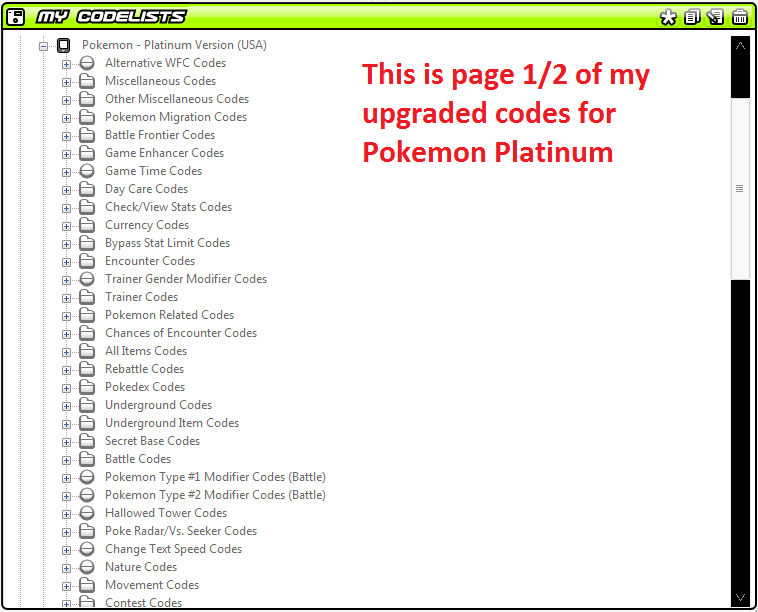Select the Alternative WFC Codes row
Image resolution: width=758 pixels, height=612 pixels.
165,63
